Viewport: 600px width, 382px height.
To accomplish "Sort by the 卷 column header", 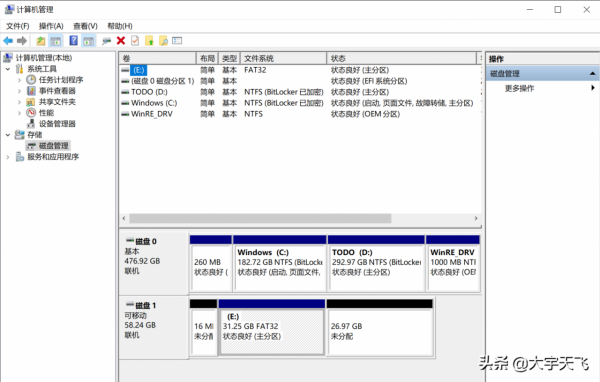I will [157, 59].
